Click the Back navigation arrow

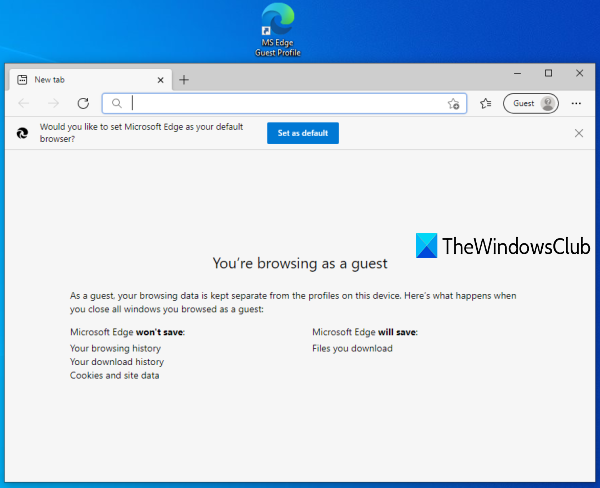[24, 103]
